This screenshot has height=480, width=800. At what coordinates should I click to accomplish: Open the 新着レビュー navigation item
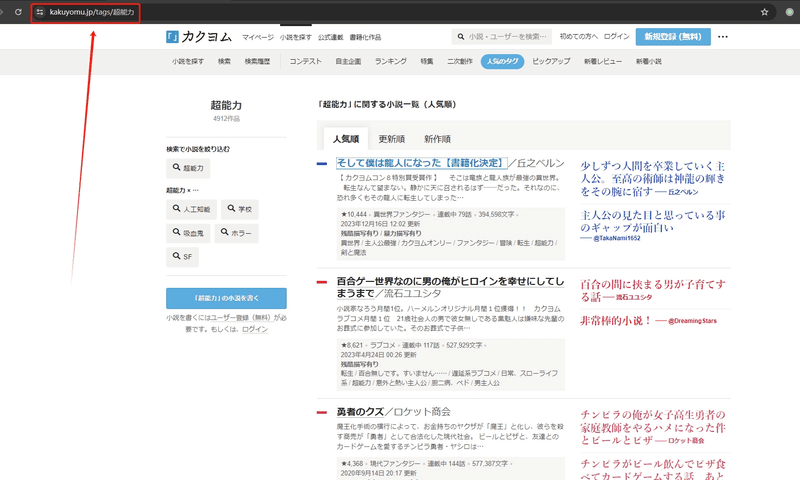603,61
